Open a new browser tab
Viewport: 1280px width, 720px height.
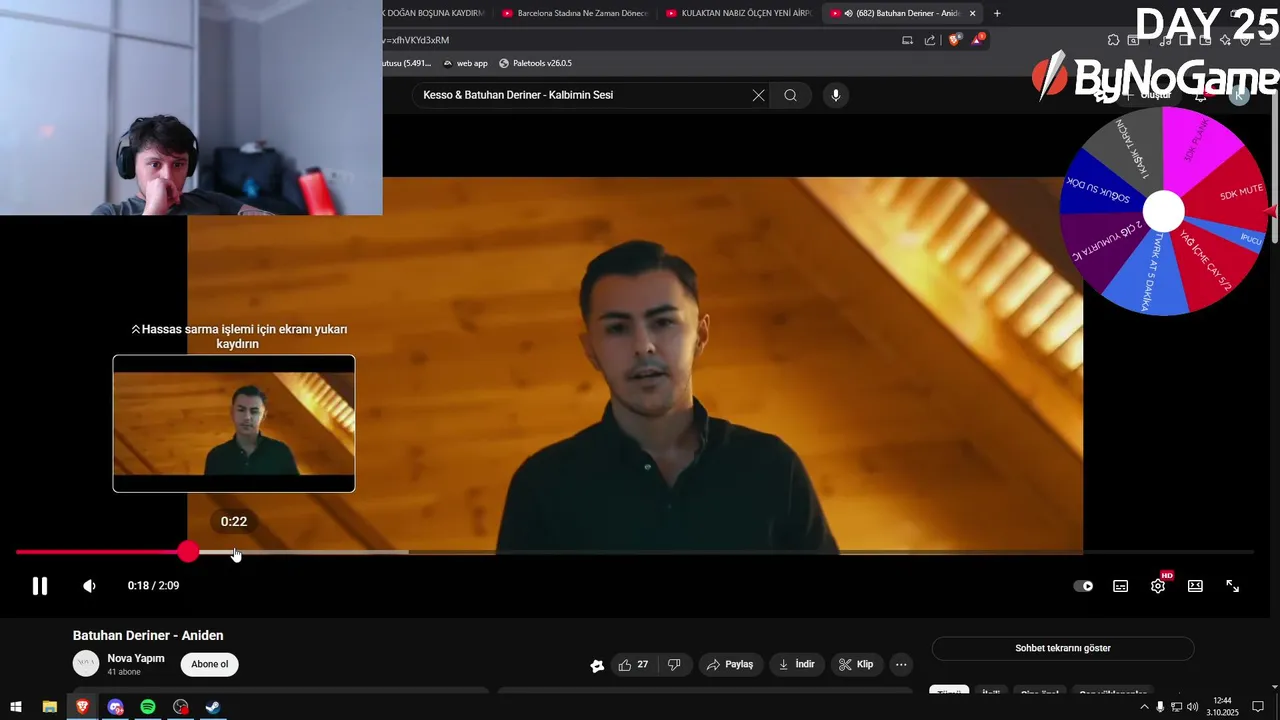pos(997,13)
